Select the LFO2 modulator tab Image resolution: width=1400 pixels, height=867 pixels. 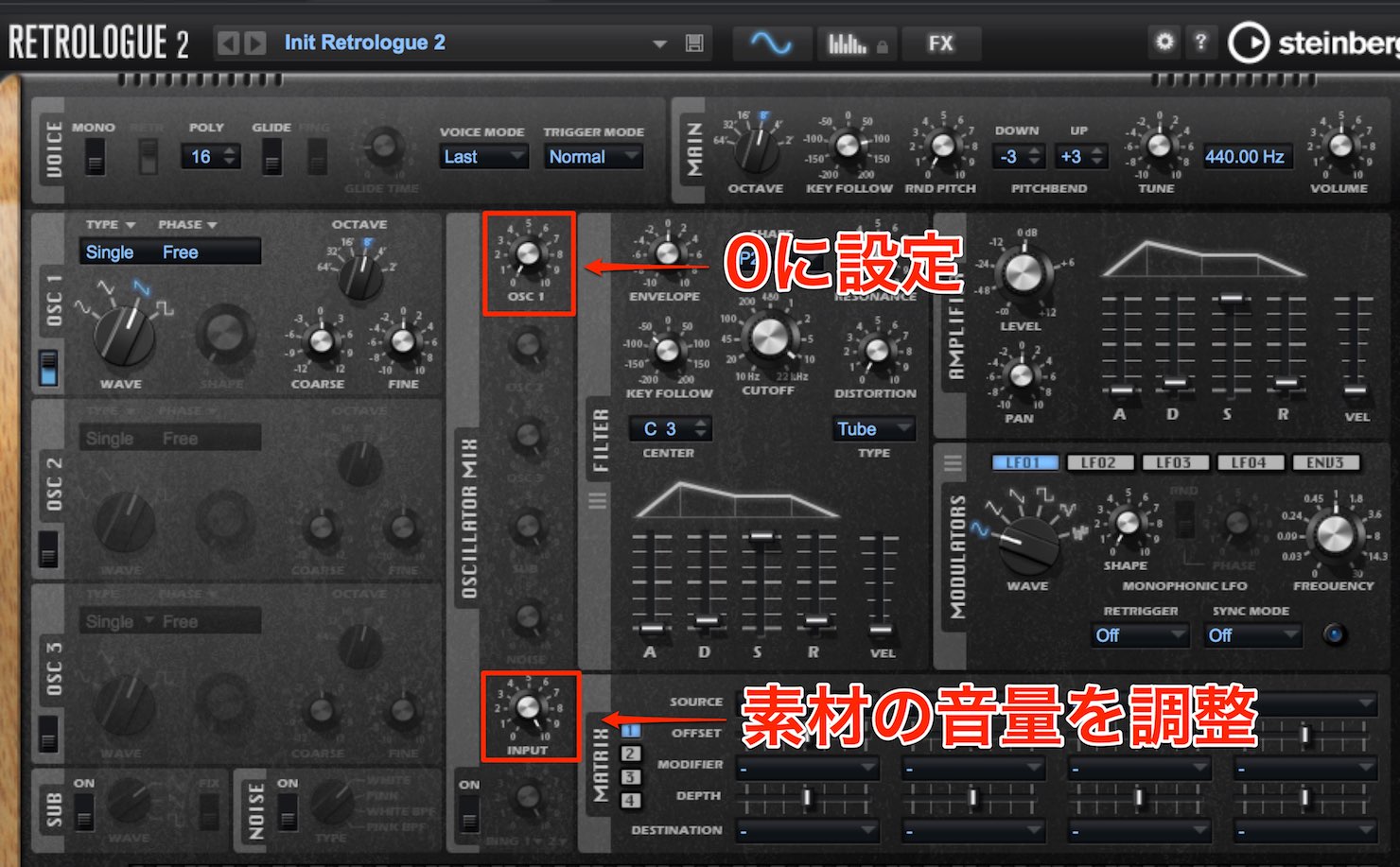[1098, 463]
